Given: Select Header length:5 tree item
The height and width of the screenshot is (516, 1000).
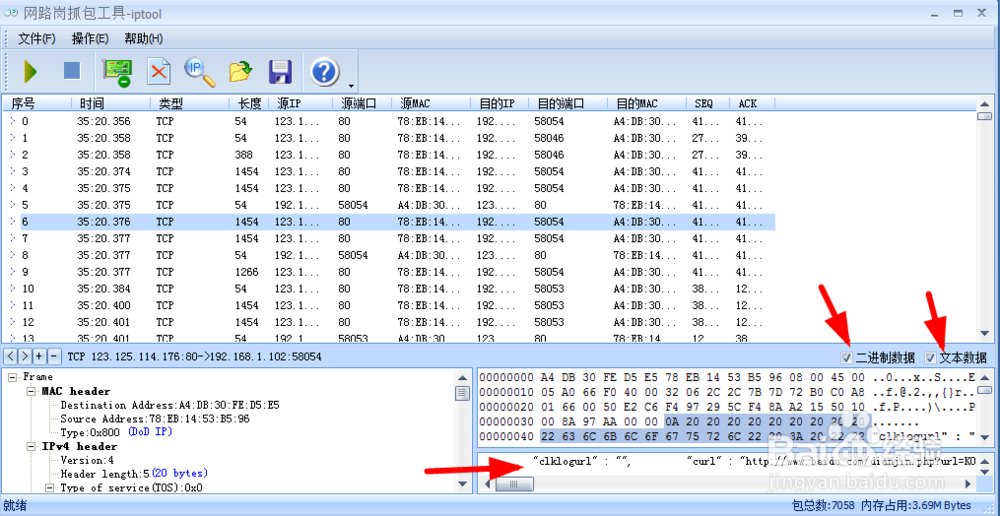Looking at the screenshot, I should [134, 474].
